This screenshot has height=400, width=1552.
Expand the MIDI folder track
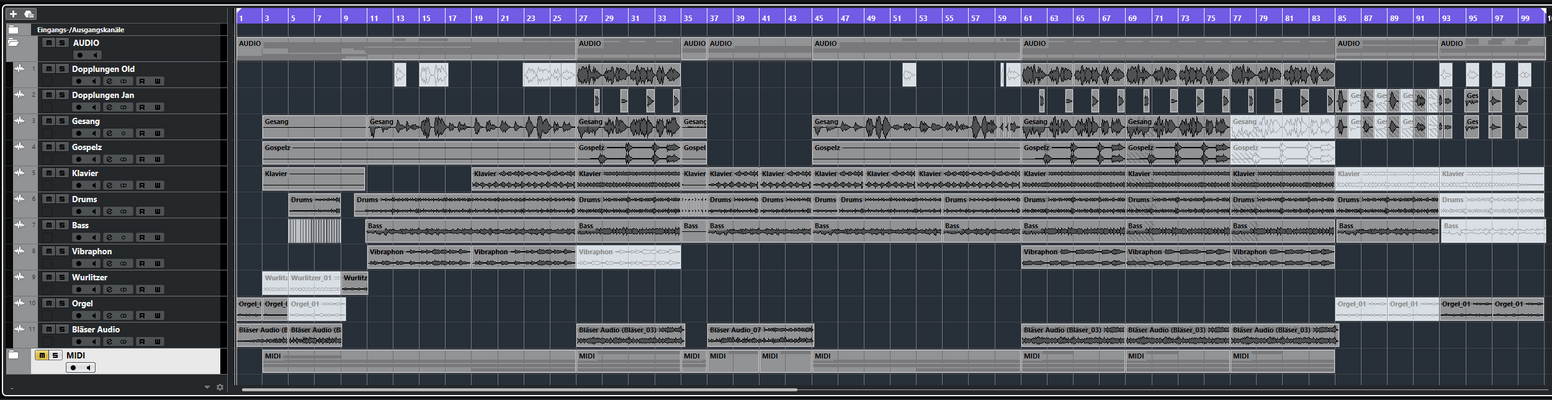(13, 355)
